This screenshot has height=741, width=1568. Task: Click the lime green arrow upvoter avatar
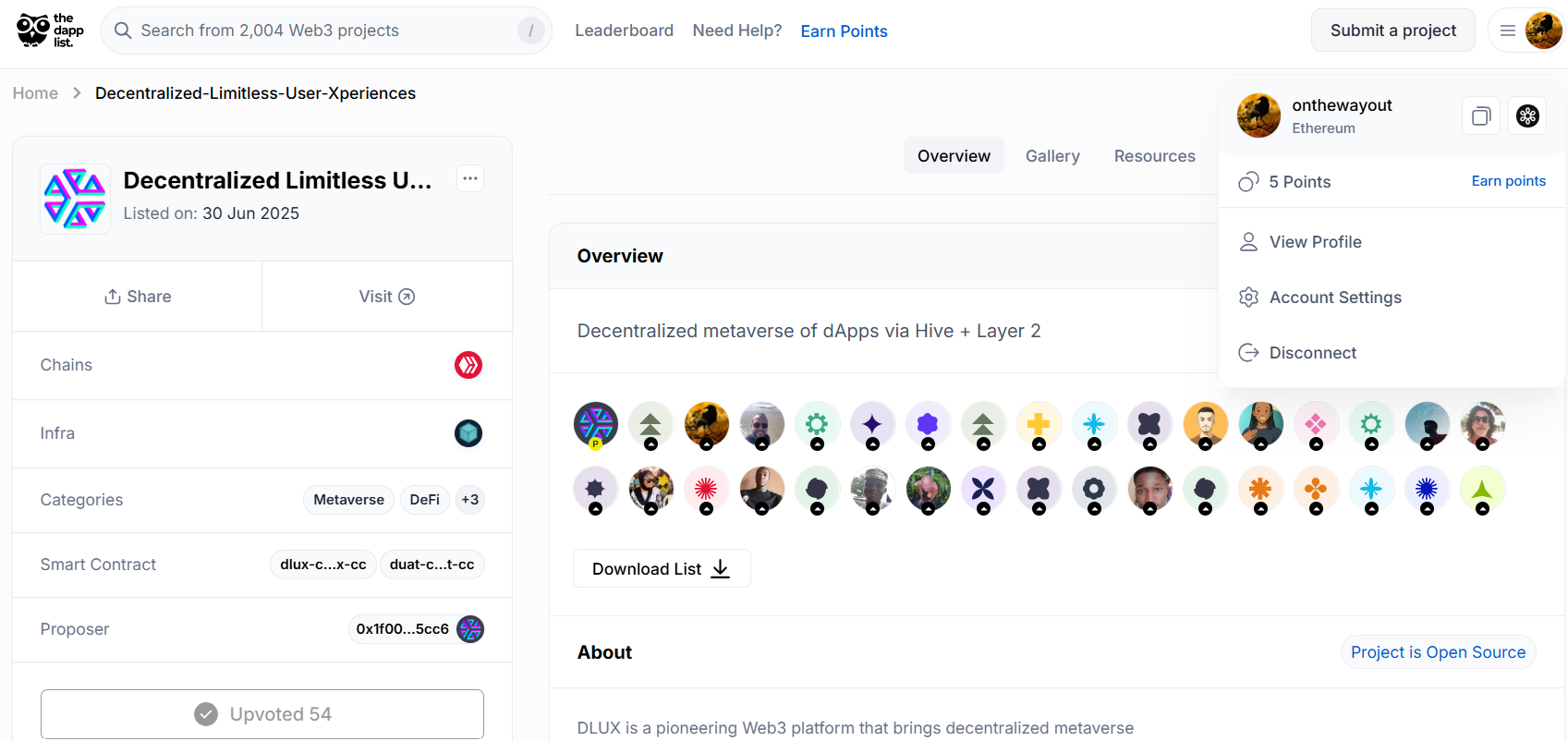[1482, 490]
